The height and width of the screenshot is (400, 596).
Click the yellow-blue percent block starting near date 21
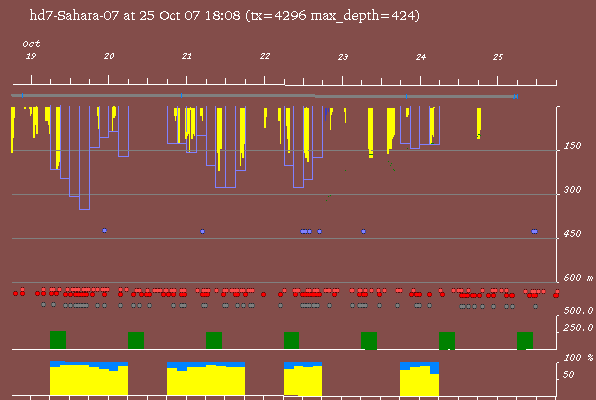[206, 379]
